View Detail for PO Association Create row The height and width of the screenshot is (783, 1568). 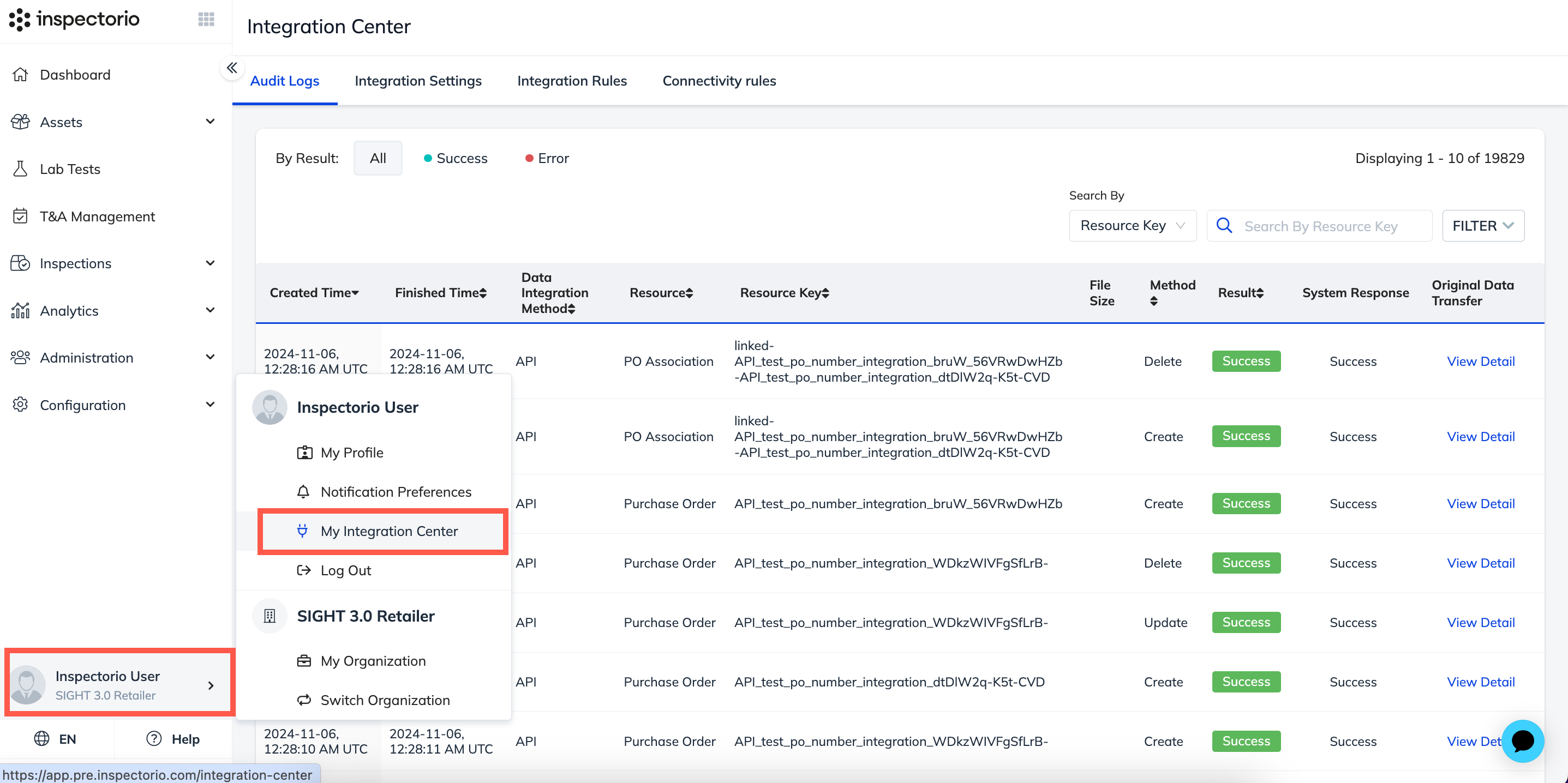(1480, 436)
